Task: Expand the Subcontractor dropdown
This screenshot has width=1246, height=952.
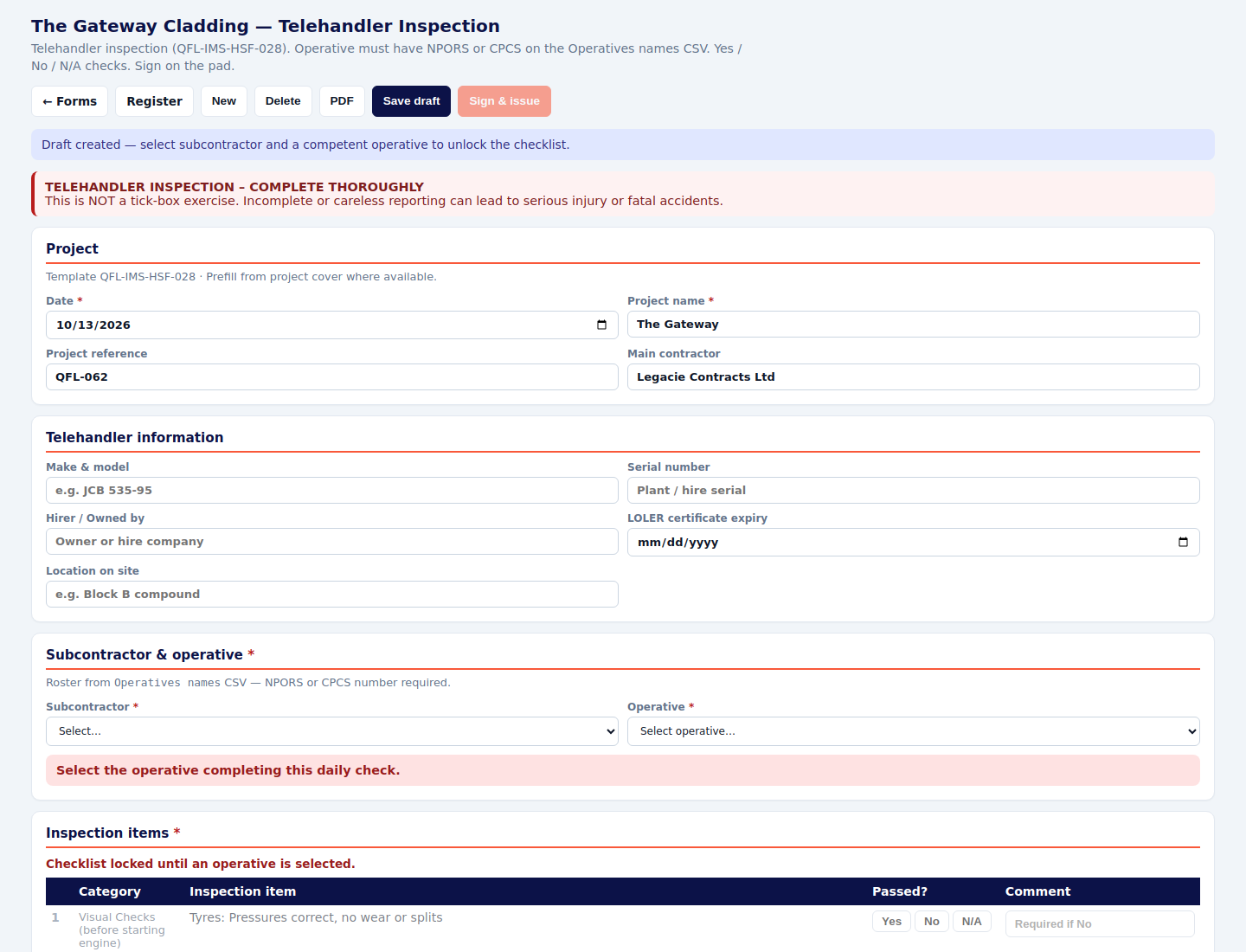Action: click(332, 731)
